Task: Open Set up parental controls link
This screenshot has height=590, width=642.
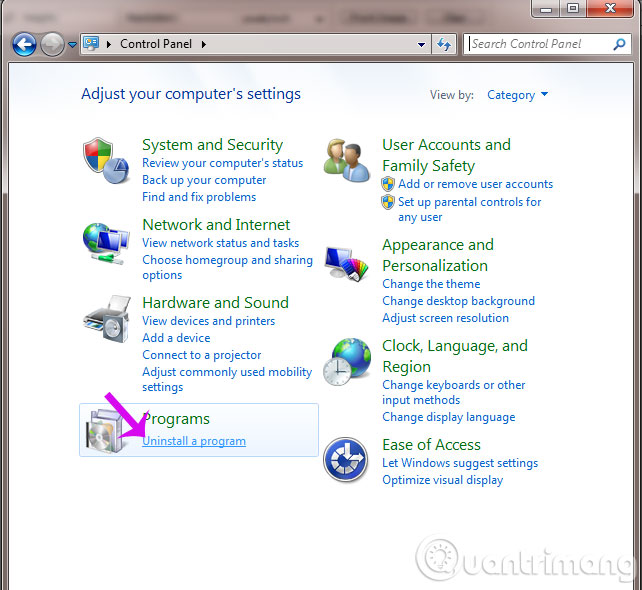Action: pyautogui.click(x=470, y=209)
